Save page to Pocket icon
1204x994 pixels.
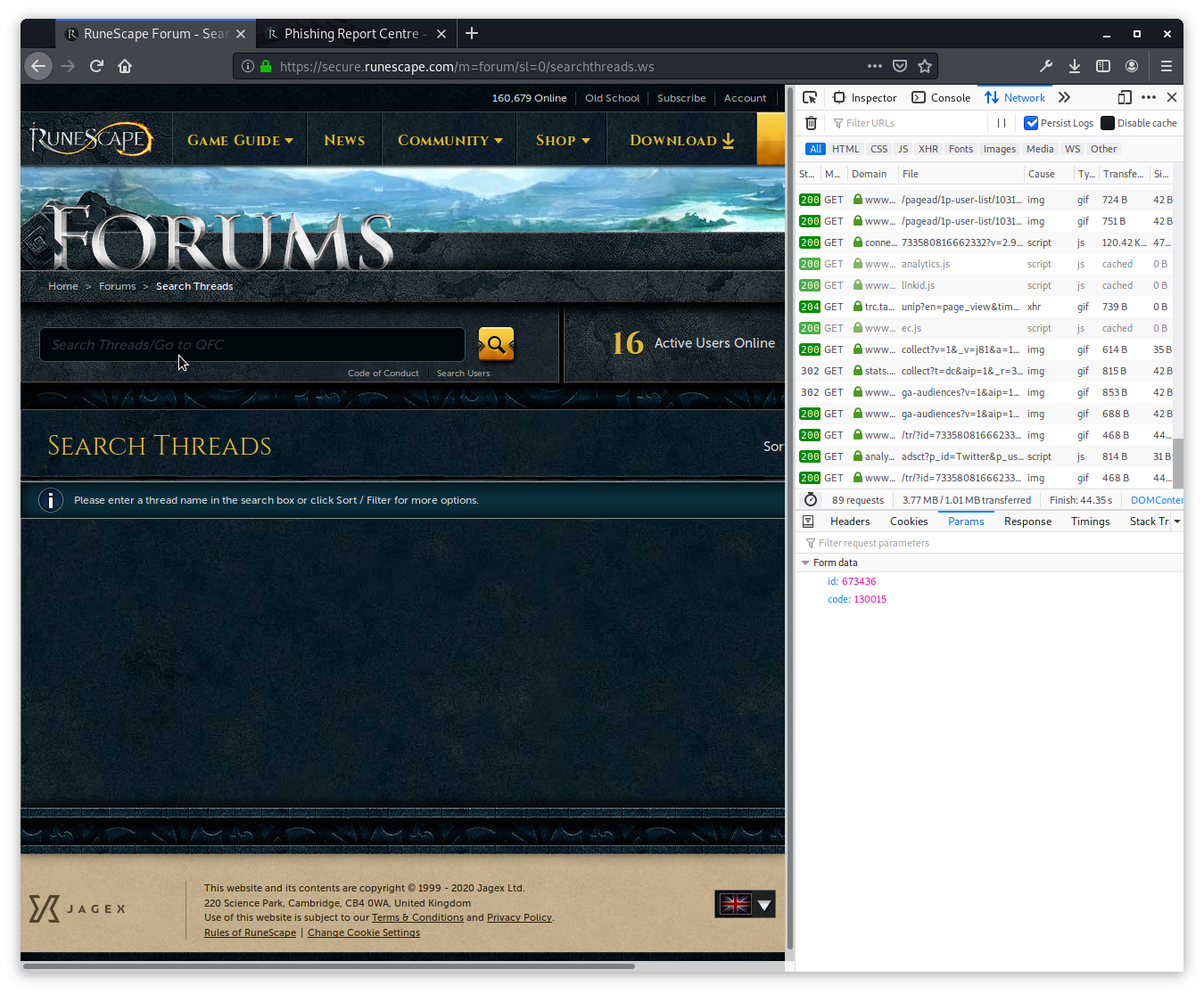coord(900,66)
